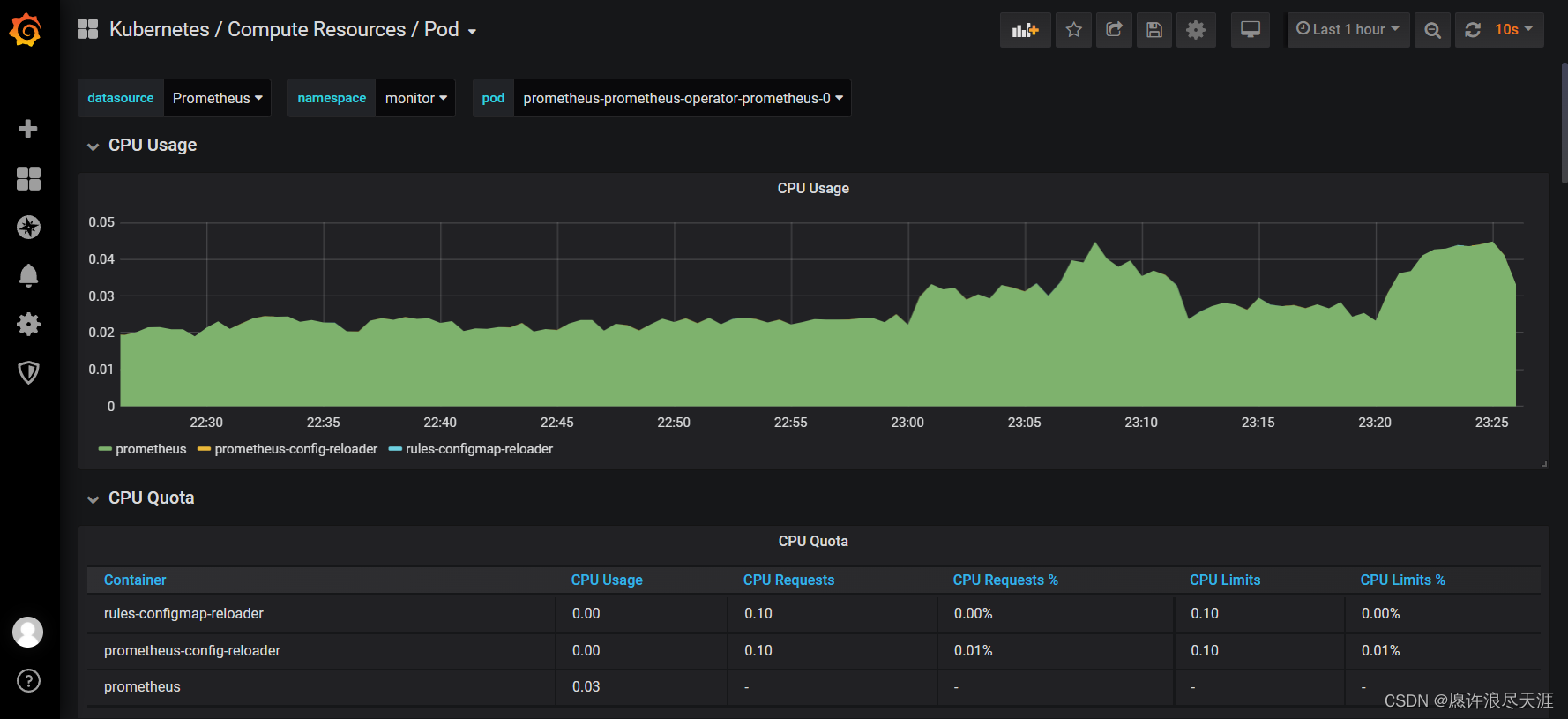Viewport: 1568px width, 719px height.
Task: Click the yellow prometheus-config-reloader color swatch
Action: pyautogui.click(x=204, y=449)
